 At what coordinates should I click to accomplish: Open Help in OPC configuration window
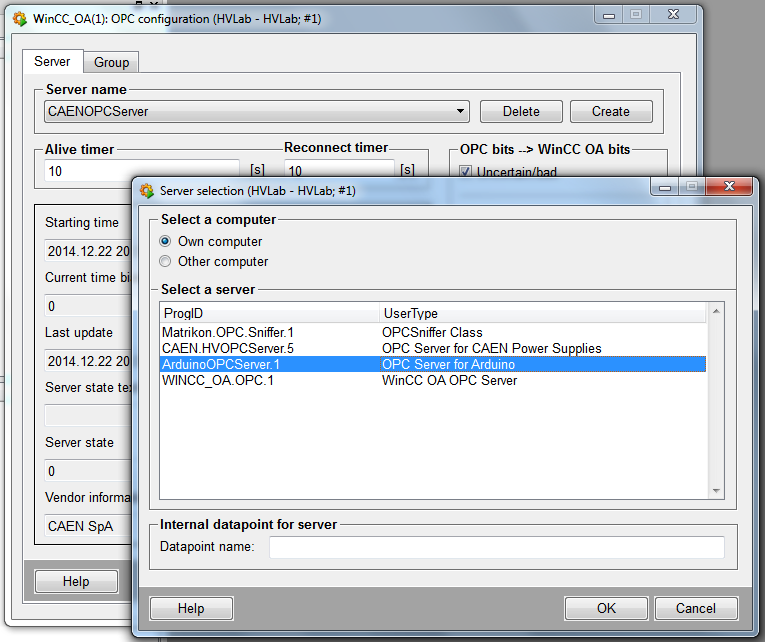[76, 582]
